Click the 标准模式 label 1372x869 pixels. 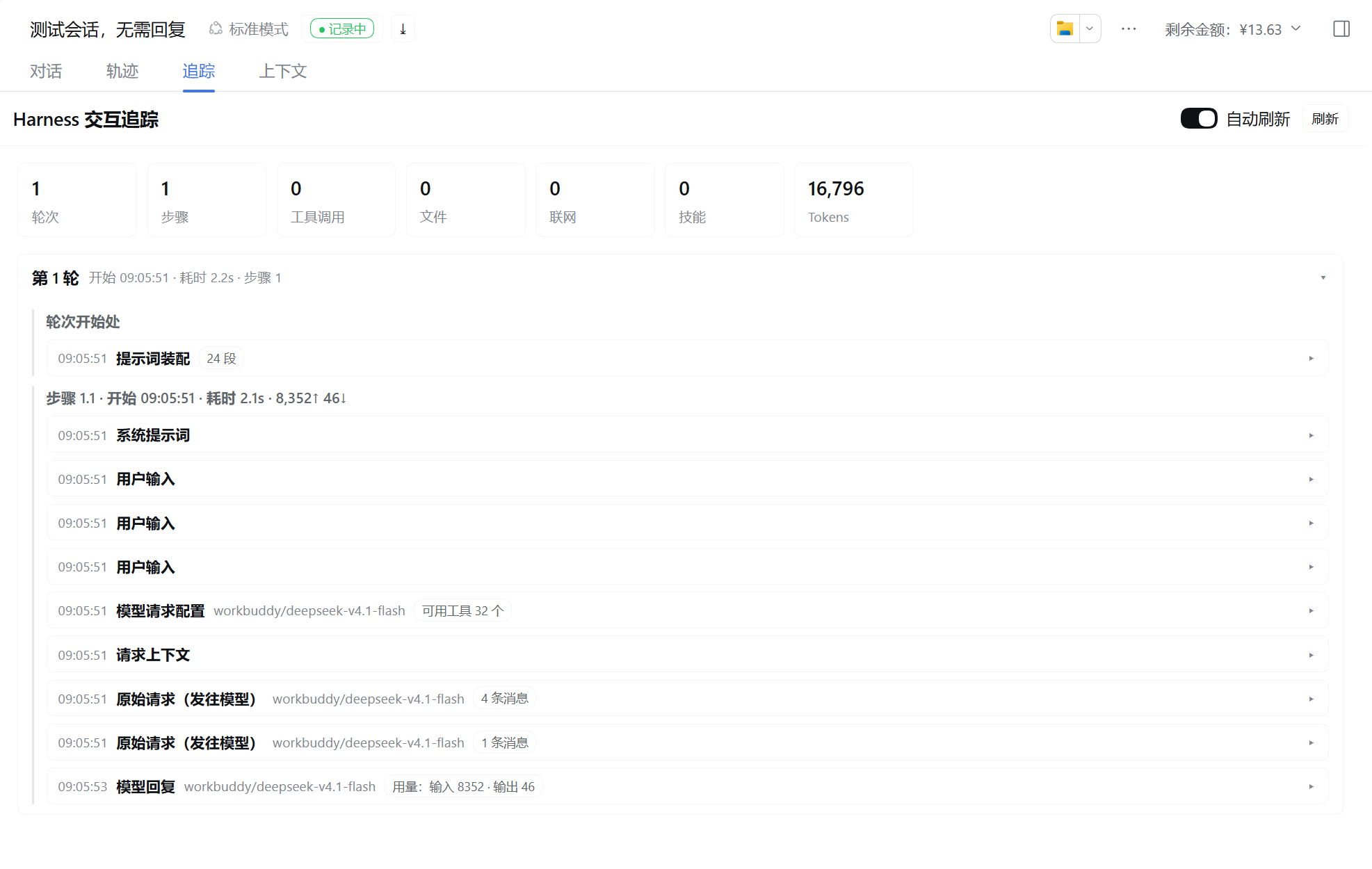(259, 29)
